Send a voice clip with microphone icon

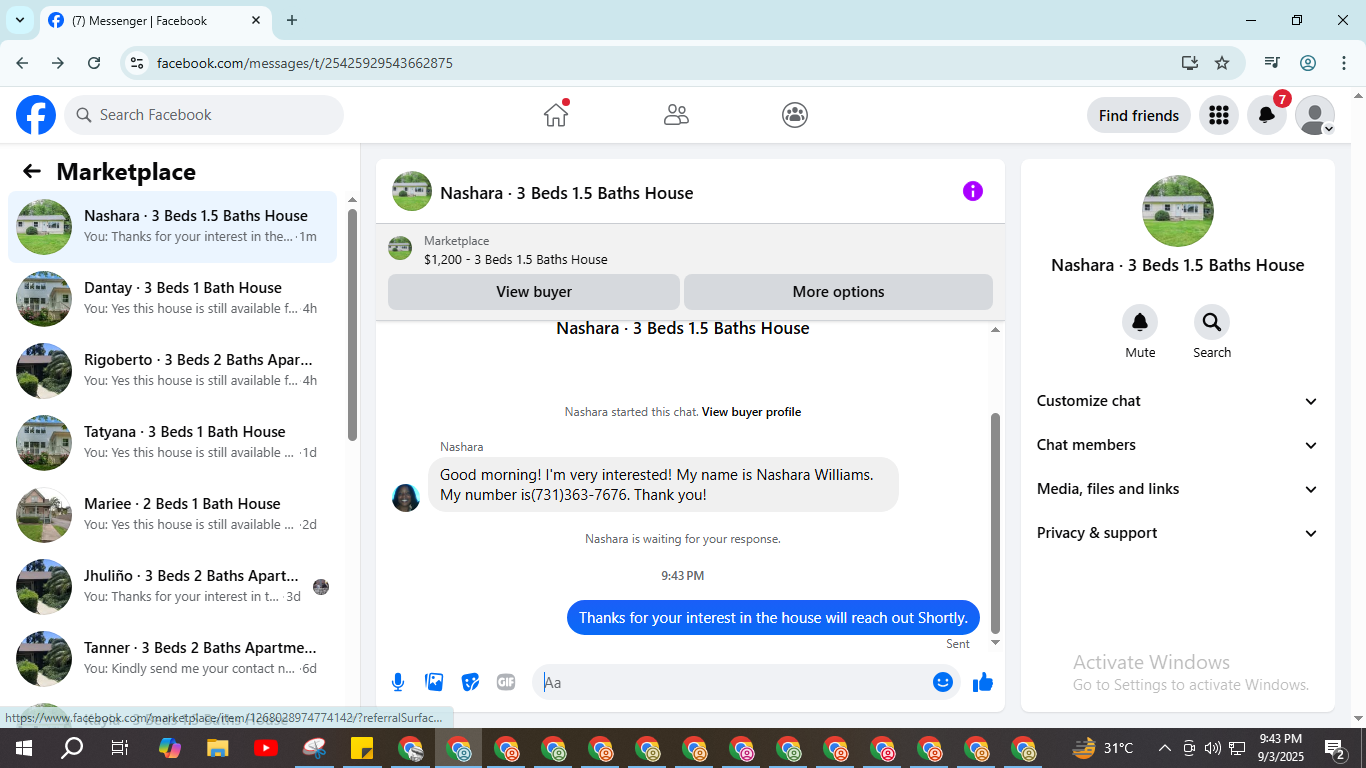(x=398, y=682)
